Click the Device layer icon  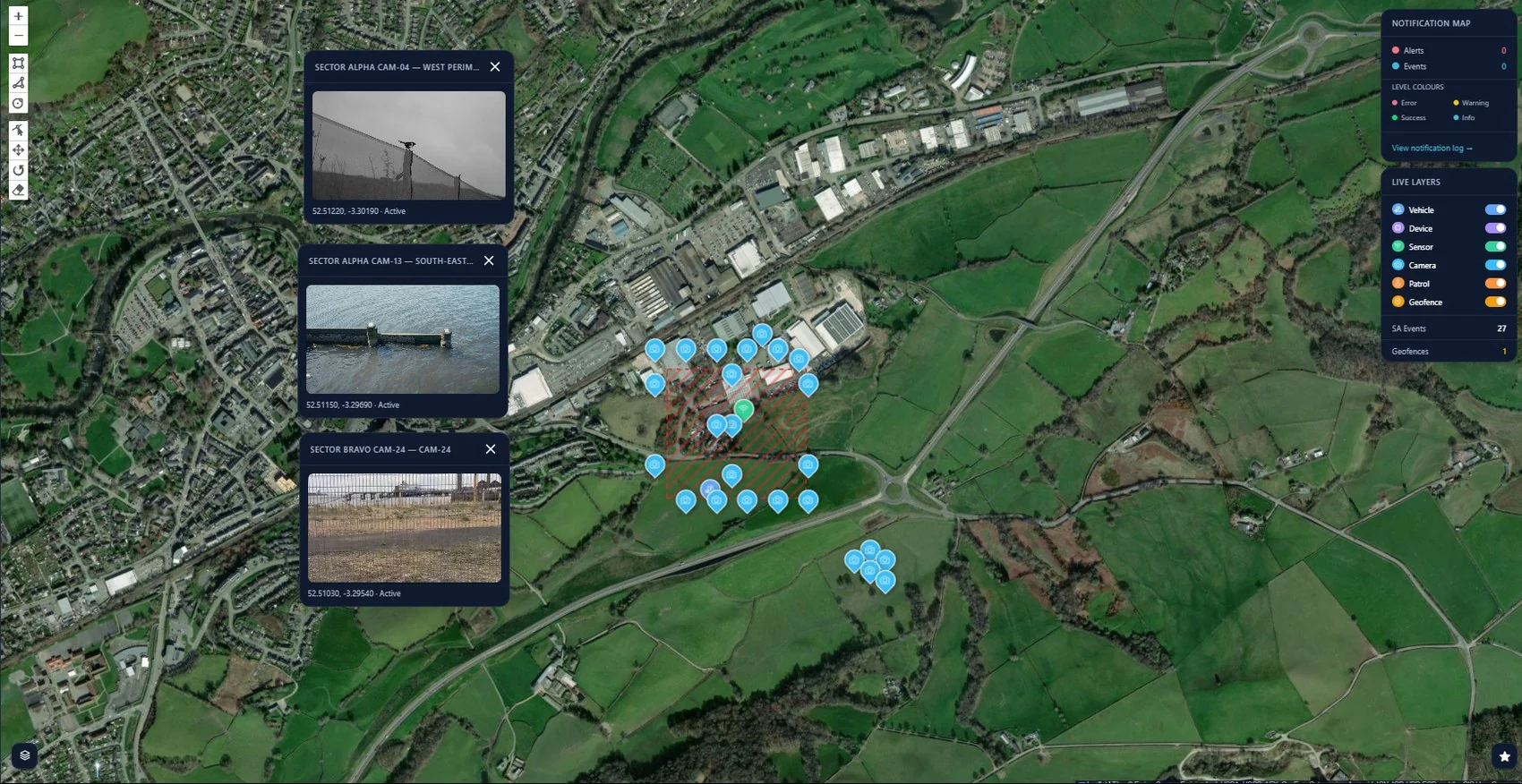pos(1398,228)
